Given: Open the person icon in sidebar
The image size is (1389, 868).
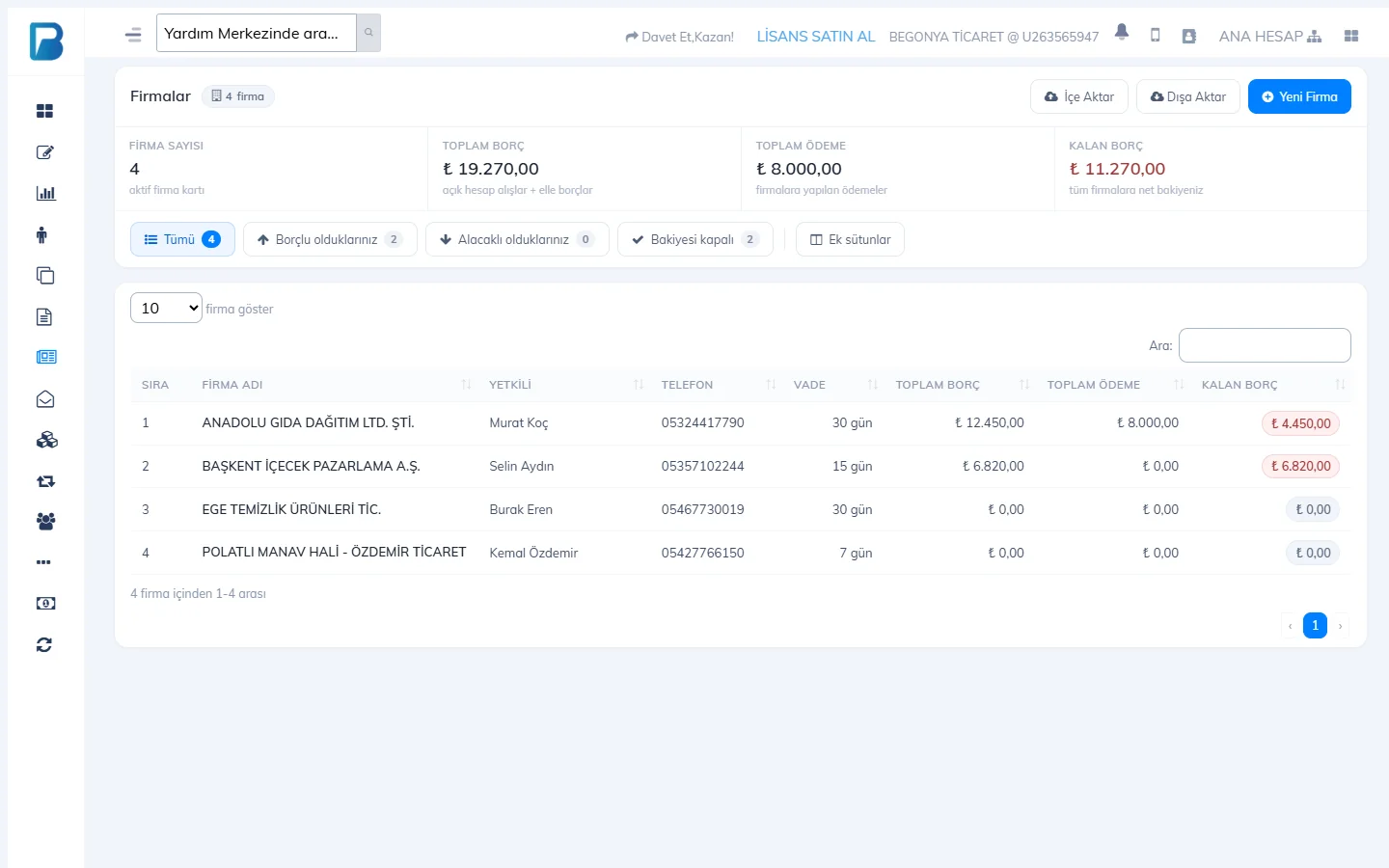Looking at the screenshot, I should coord(41,234).
